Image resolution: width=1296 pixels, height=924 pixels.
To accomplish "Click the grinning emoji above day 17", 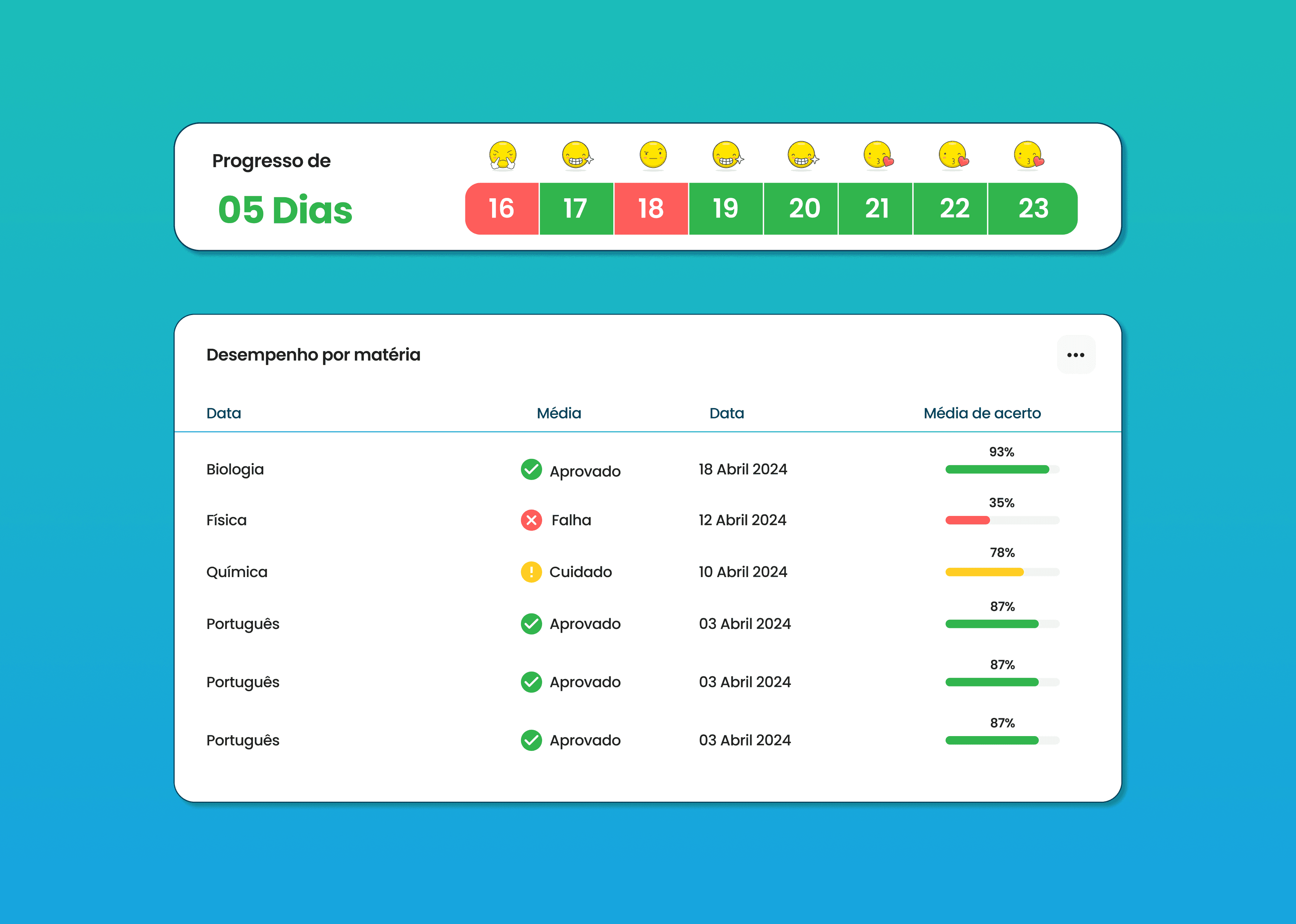I will click(x=577, y=155).
